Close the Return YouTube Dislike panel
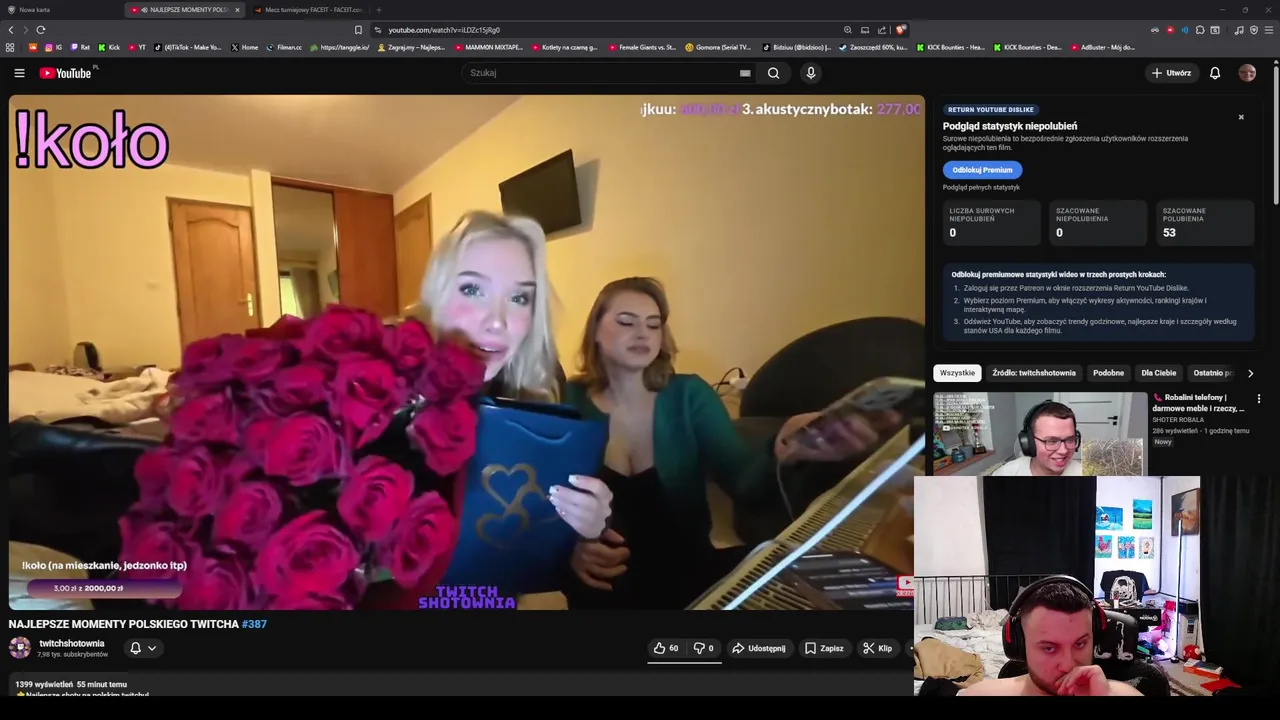 1241,117
